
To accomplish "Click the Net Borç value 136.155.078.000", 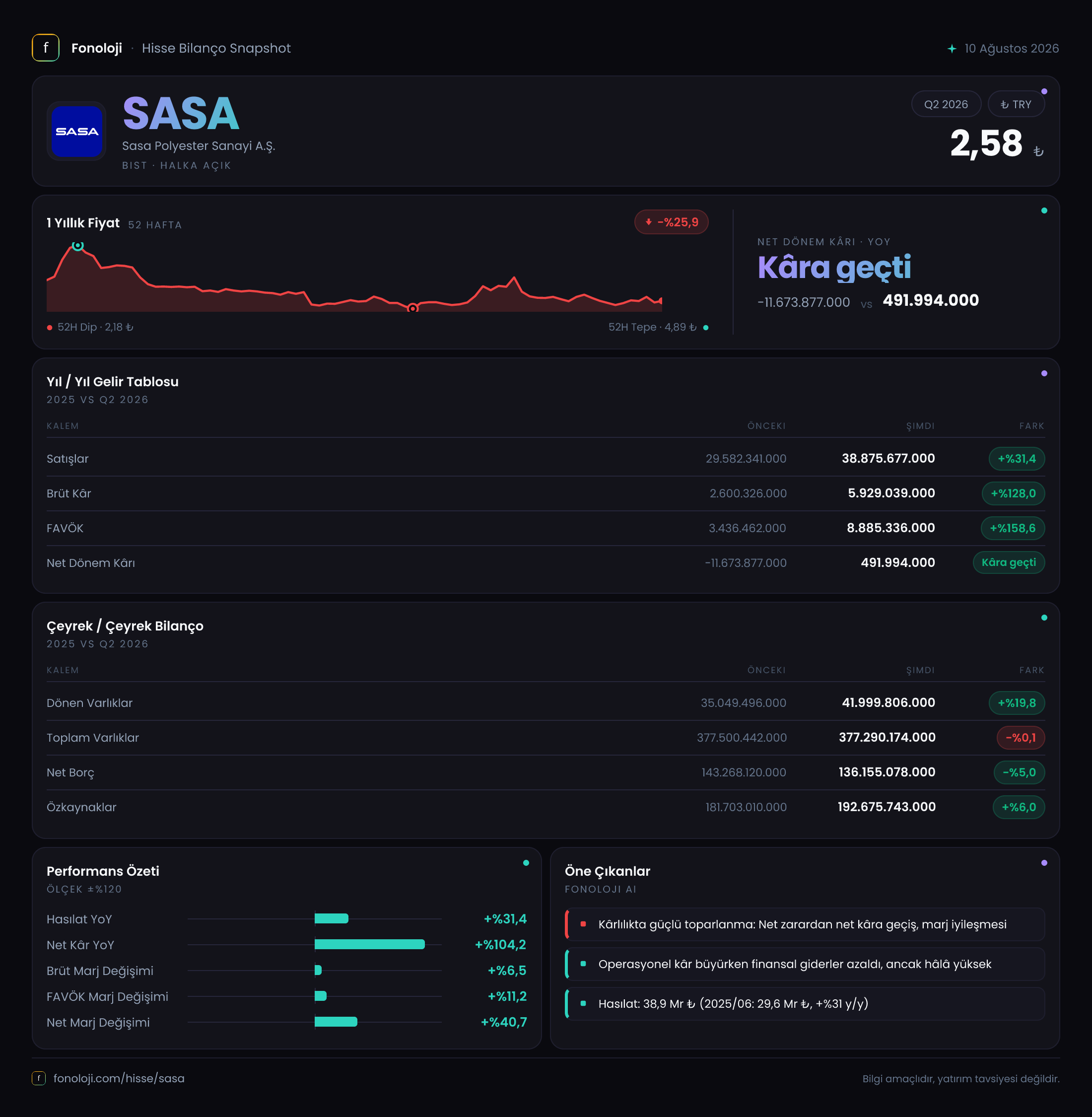I will pos(887,772).
